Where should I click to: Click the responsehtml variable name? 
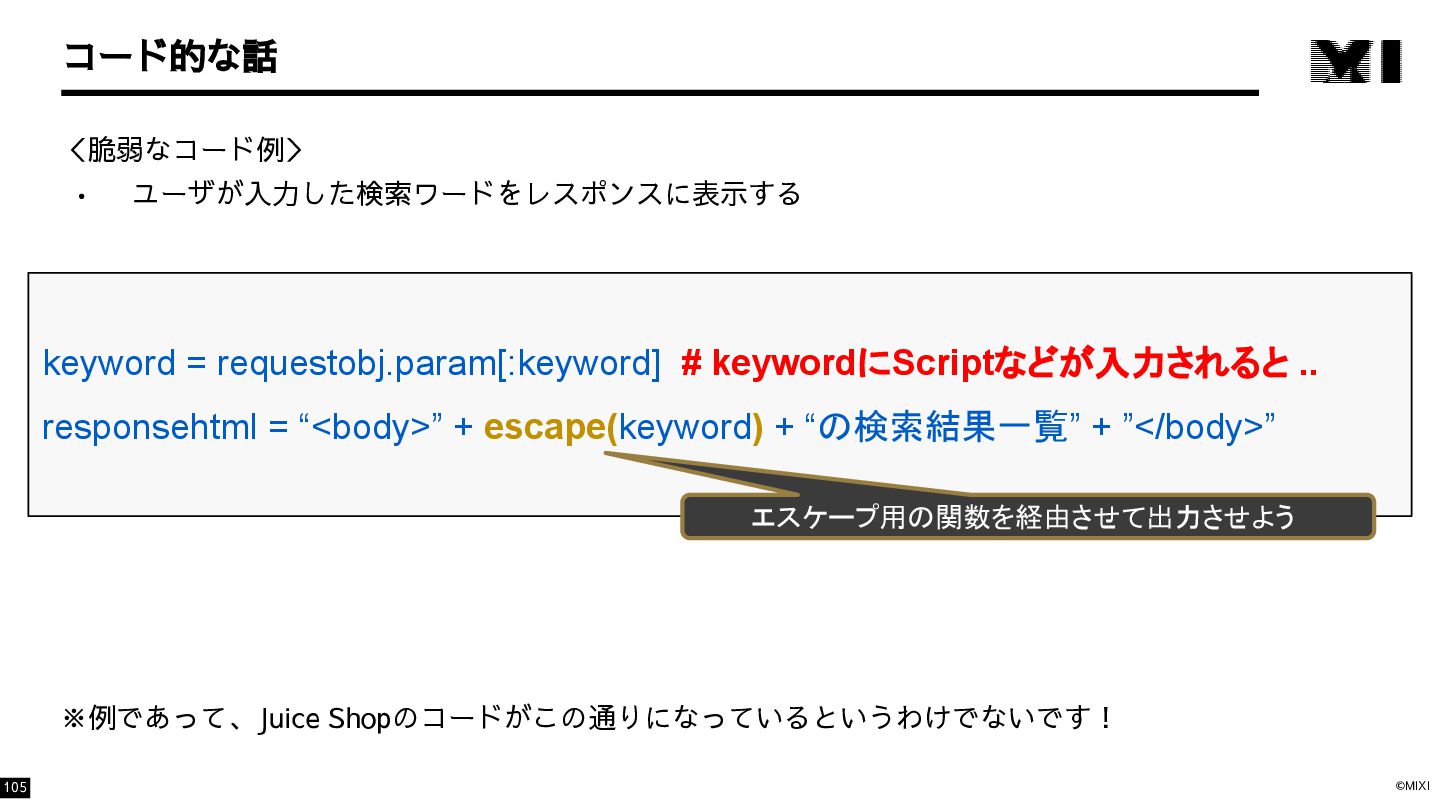click(151, 427)
